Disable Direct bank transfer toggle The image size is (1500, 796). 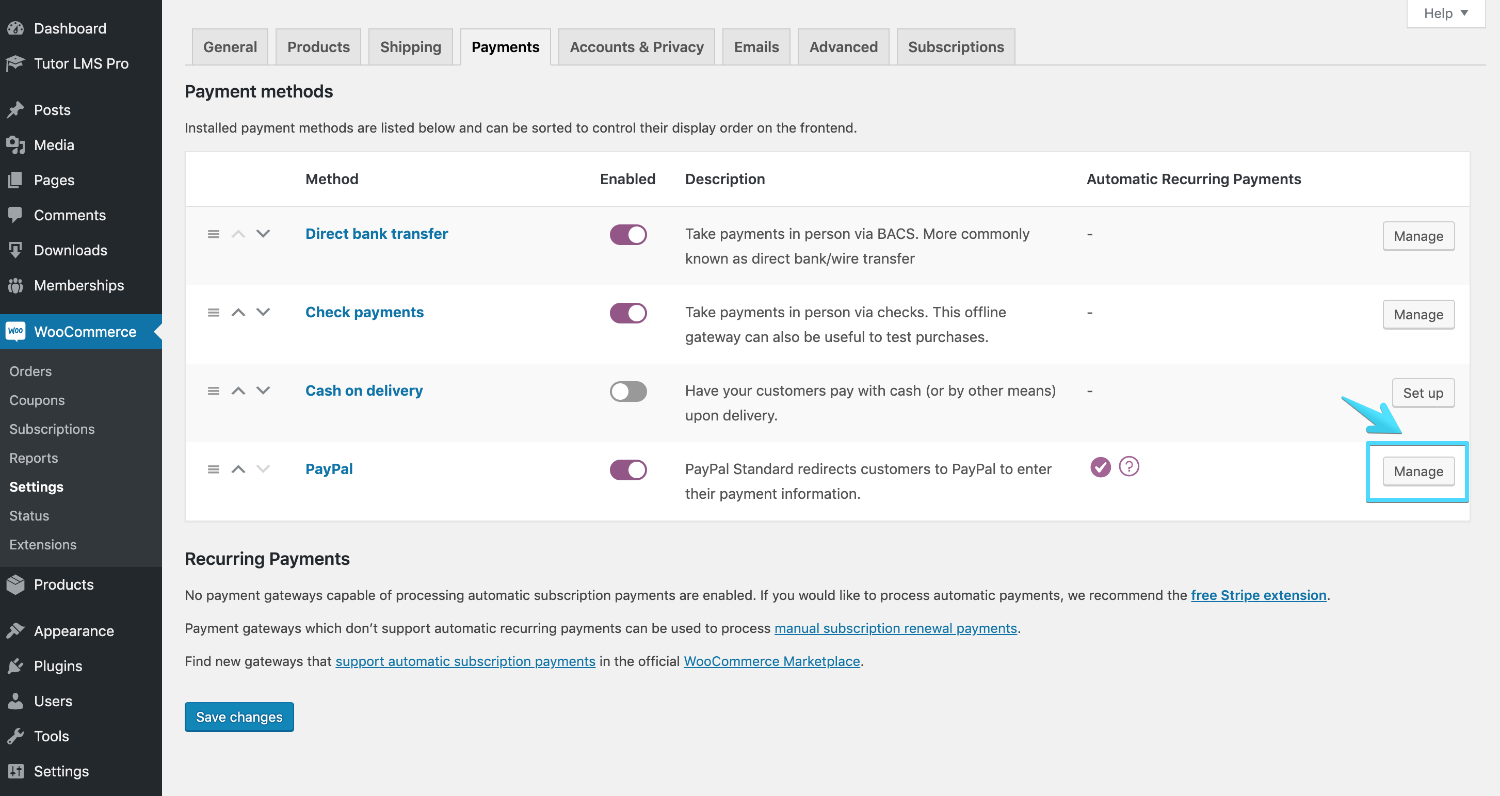(x=628, y=235)
